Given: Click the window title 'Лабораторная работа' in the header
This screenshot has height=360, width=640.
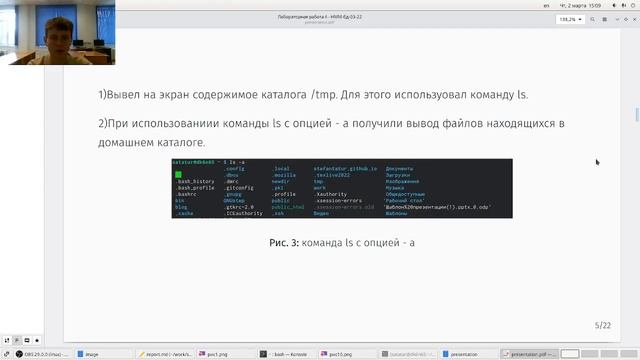Looking at the screenshot, I should pyautogui.click(x=320, y=17).
